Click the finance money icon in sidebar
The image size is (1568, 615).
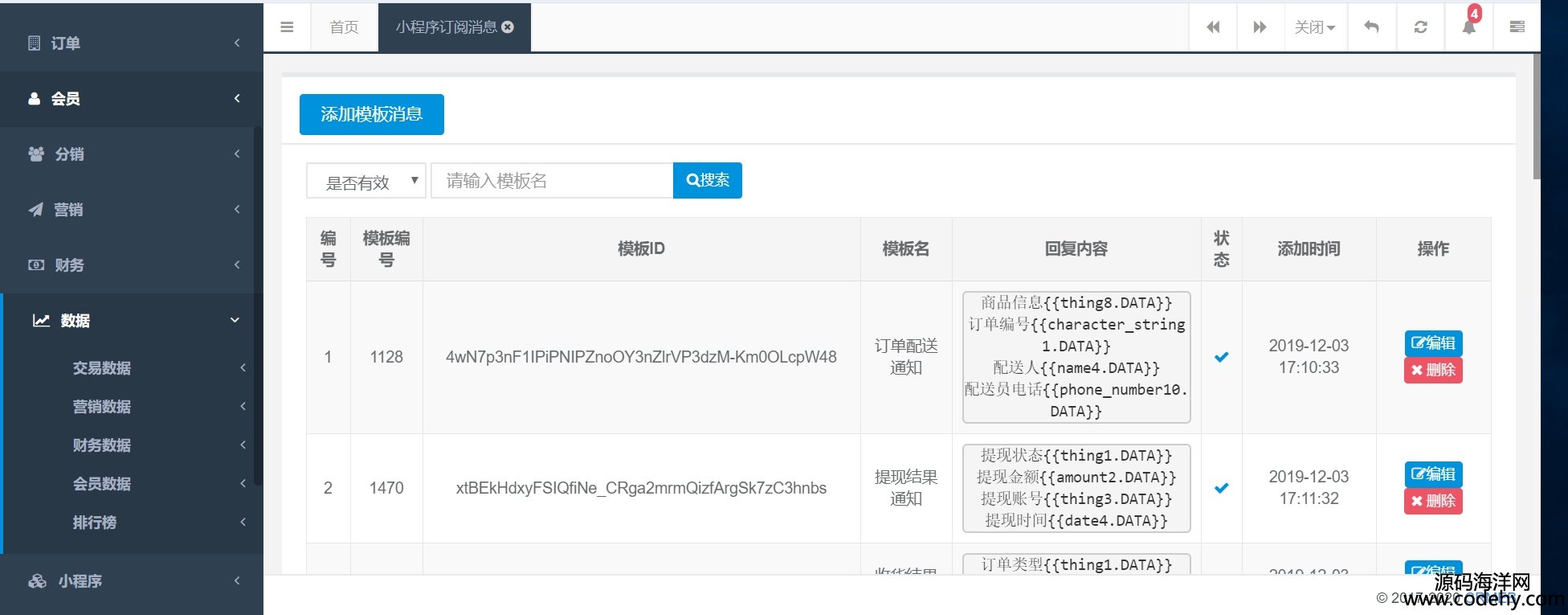click(36, 264)
